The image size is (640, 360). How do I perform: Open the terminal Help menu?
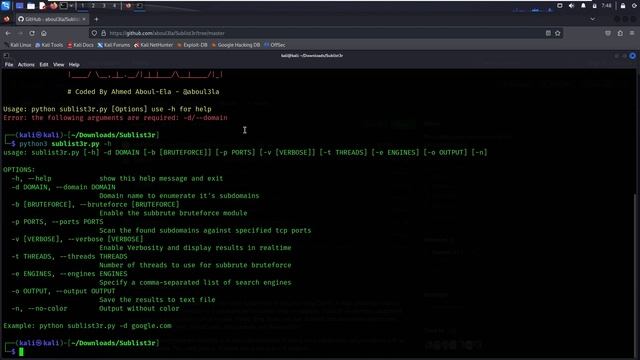pyautogui.click(x=74, y=64)
